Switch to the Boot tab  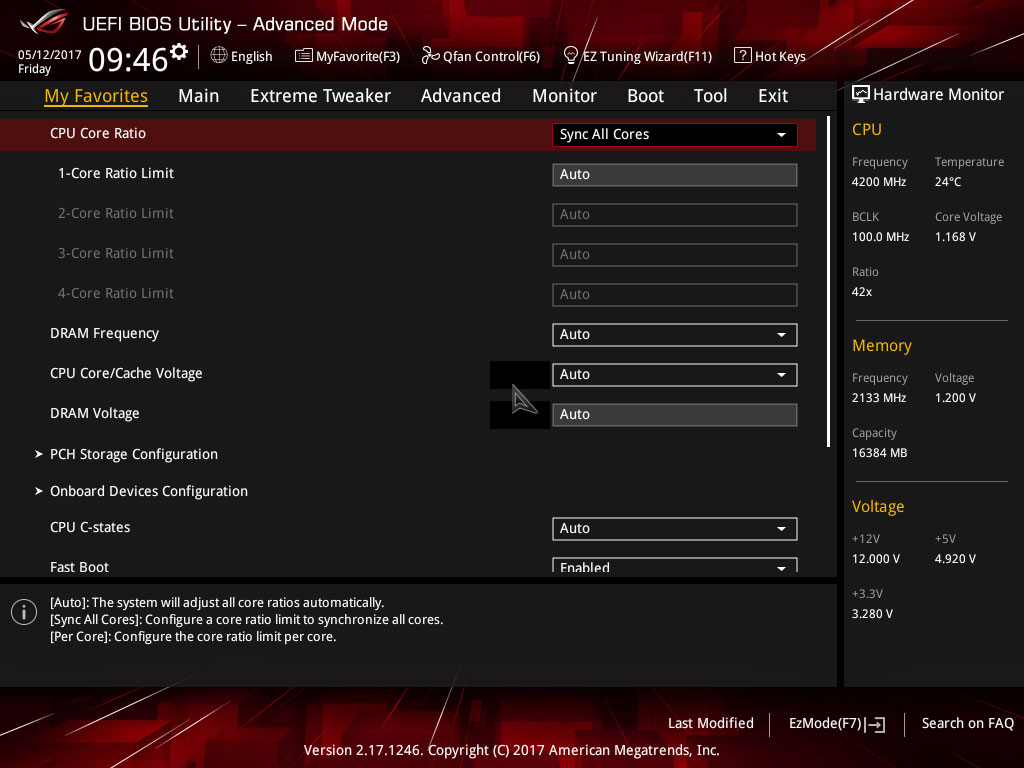coord(645,96)
